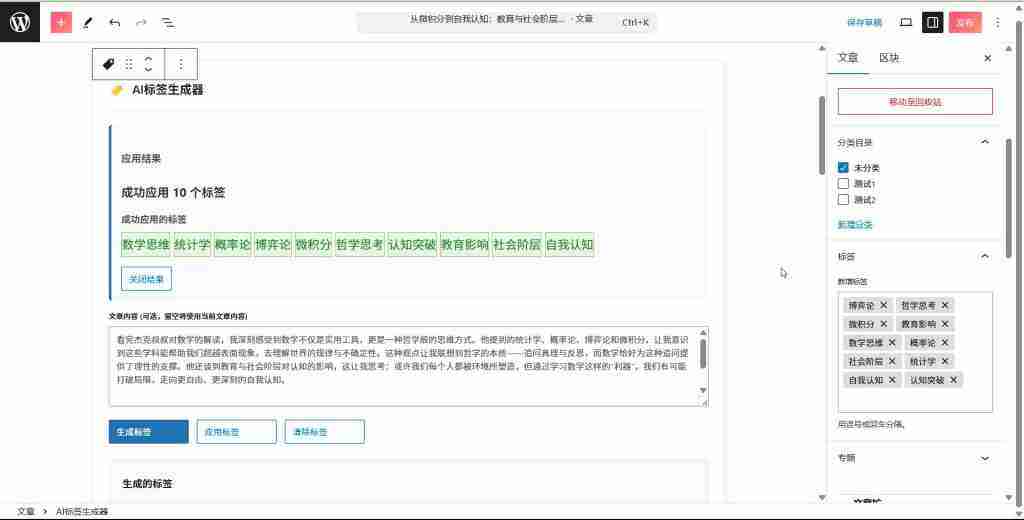Open the Document Overview list icon

168,22
